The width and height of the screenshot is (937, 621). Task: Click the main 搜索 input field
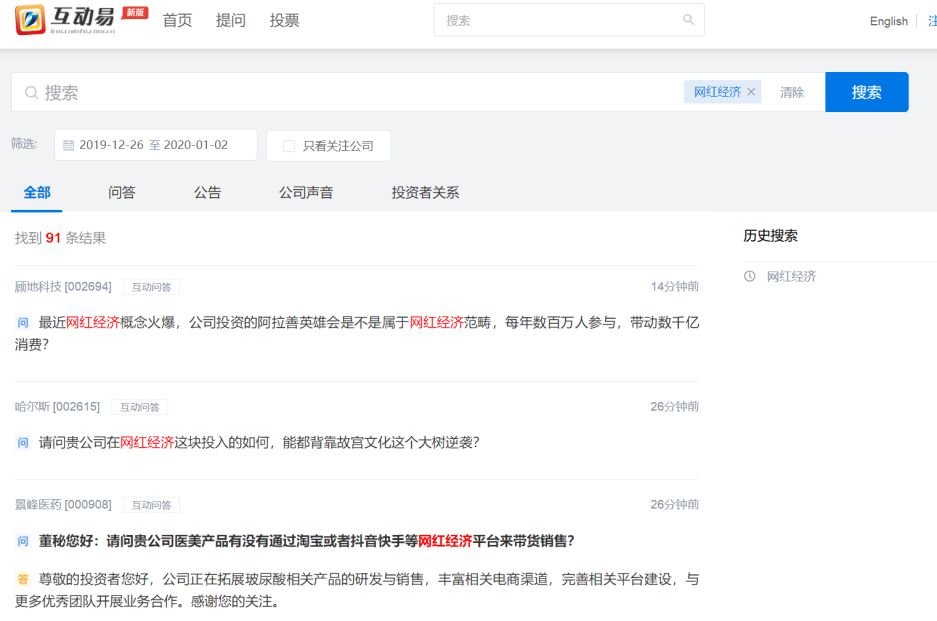coord(350,92)
